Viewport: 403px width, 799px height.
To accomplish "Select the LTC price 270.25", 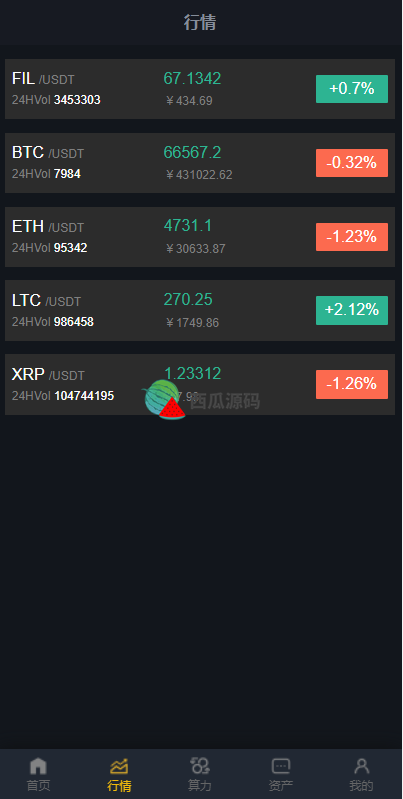I will point(188,299).
